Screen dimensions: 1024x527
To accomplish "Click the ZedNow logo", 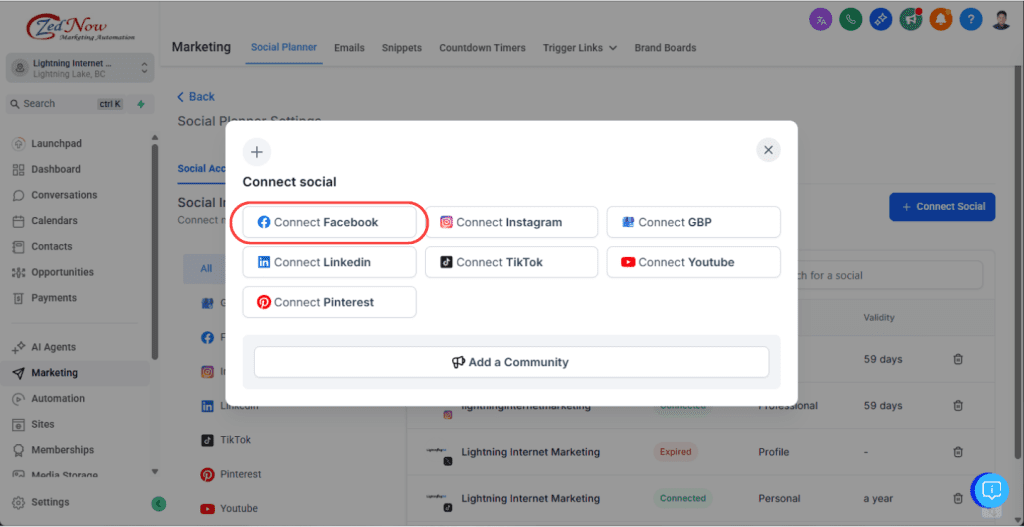I will pos(80,26).
